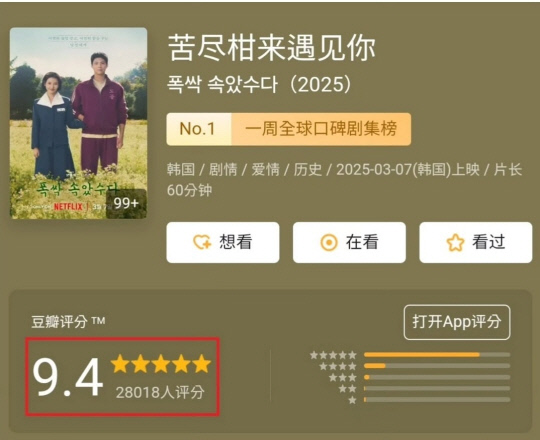Tap the 99+ photo count badge
540x440 pixels.
point(126,203)
